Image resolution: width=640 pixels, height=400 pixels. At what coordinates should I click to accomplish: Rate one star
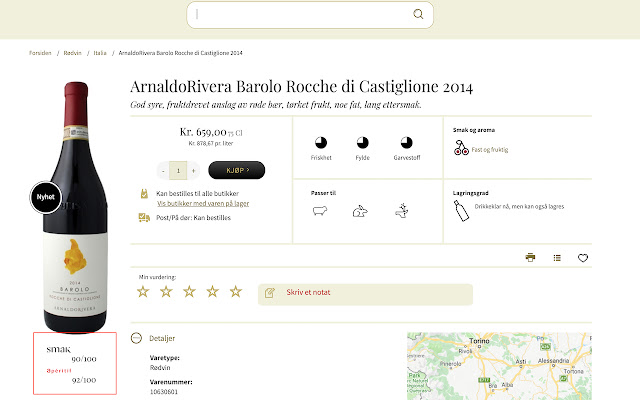[143, 291]
